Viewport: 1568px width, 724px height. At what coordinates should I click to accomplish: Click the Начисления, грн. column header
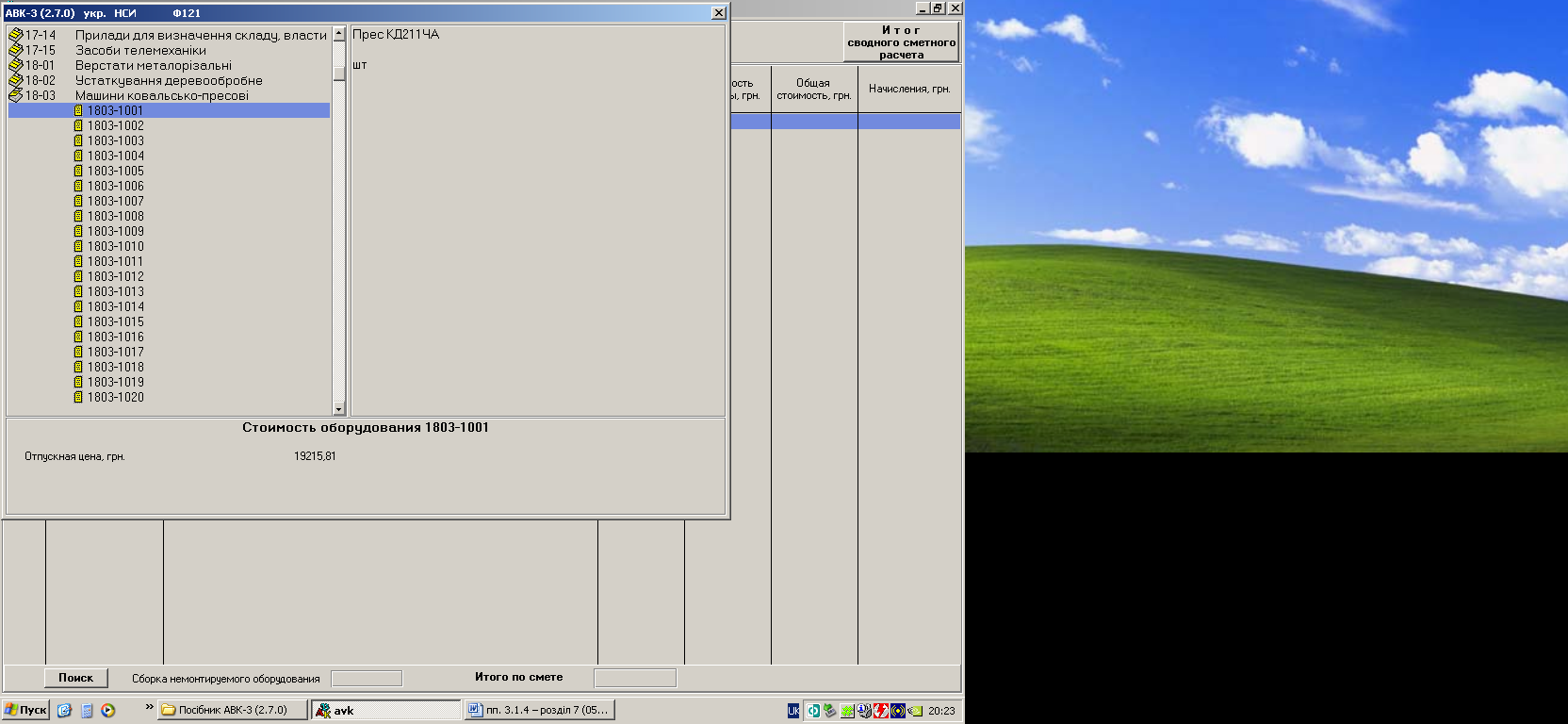(909, 89)
